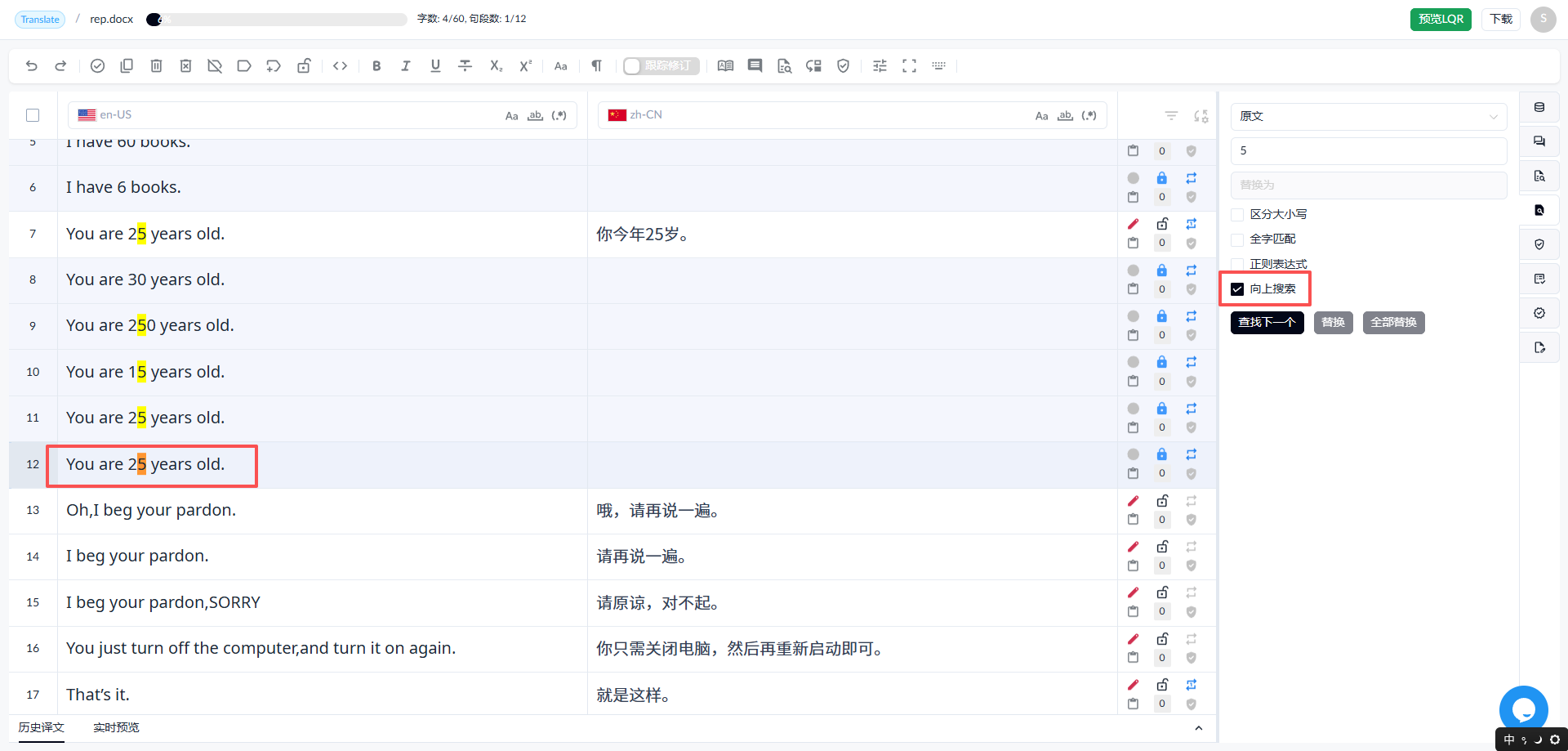Toggle bold formatting
Screen dimensions: 1568x751
click(x=376, y=66)
